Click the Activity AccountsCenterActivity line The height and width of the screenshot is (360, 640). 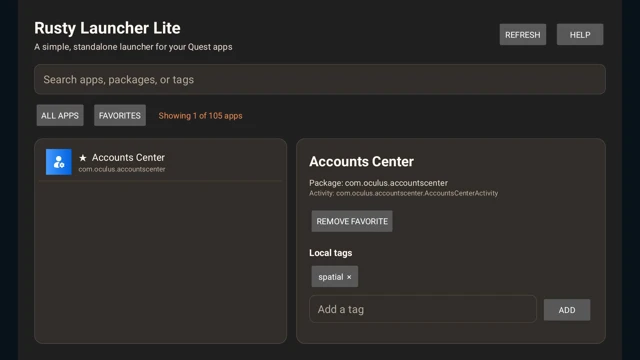403,193
